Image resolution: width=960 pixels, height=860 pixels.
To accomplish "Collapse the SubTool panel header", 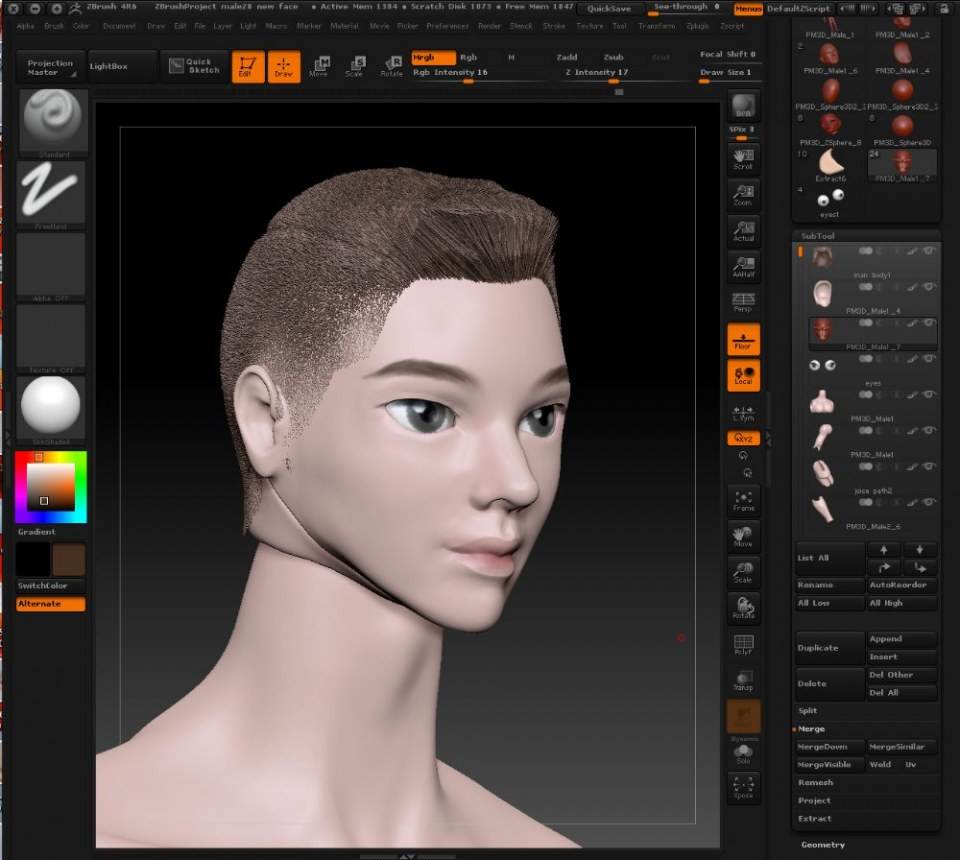I will pyautogui.click(x=818, y=236).
